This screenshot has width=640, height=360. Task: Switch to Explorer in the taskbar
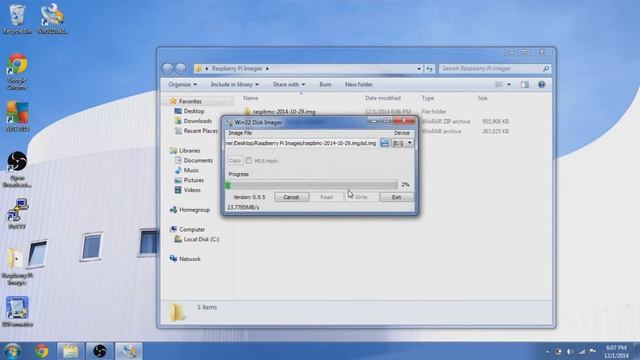[70, 351]
